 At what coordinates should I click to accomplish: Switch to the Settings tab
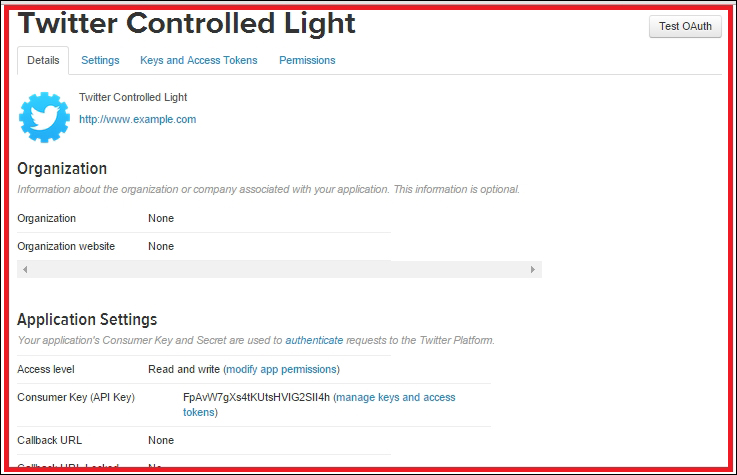click(x=100, y=60)
